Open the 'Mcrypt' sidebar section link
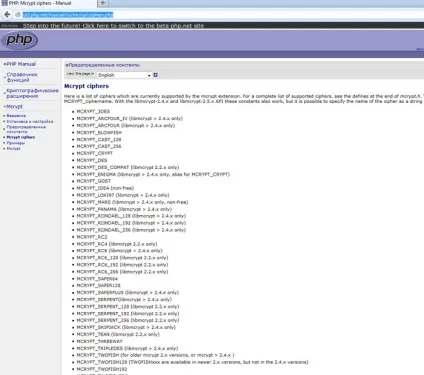 tap(15, 106)
